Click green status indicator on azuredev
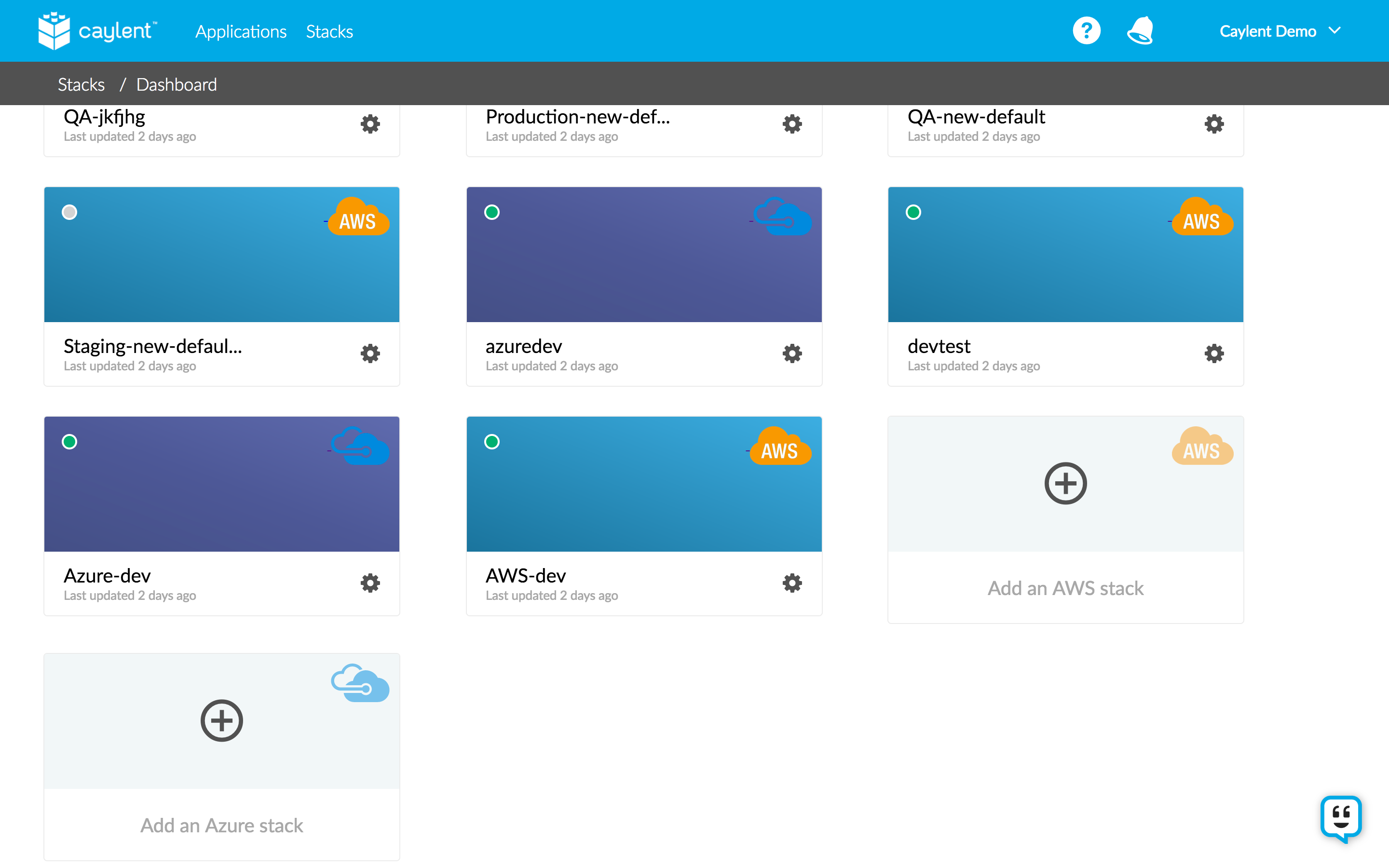 coord(492,212)
